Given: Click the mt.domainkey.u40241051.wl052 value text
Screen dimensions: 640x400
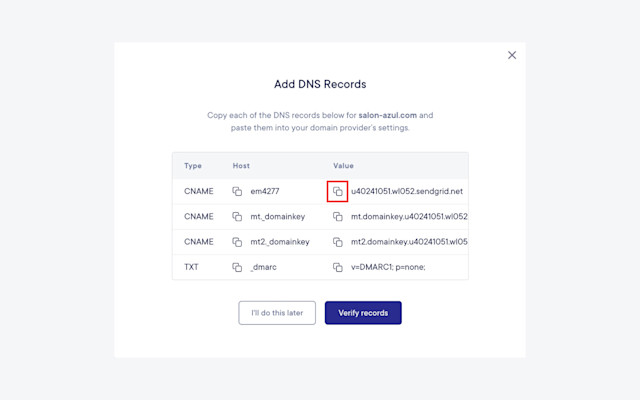Looking at the screenshot, I should pyautogui.click(x=409, y=217).
